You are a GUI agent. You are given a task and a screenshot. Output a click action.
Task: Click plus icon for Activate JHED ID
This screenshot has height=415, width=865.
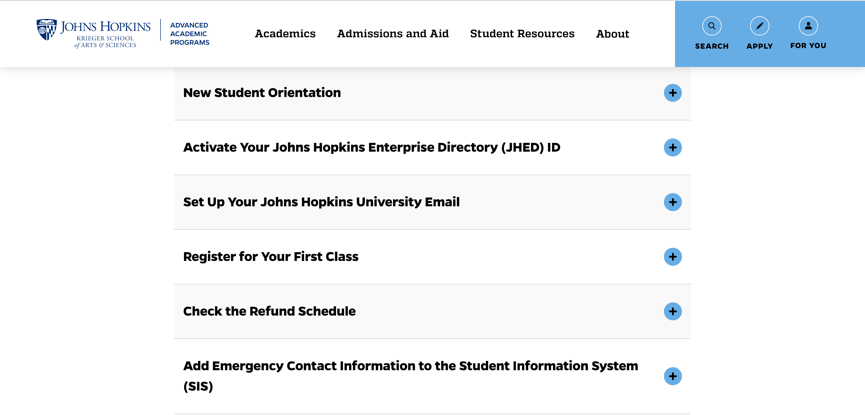click(x=672, y=147)
